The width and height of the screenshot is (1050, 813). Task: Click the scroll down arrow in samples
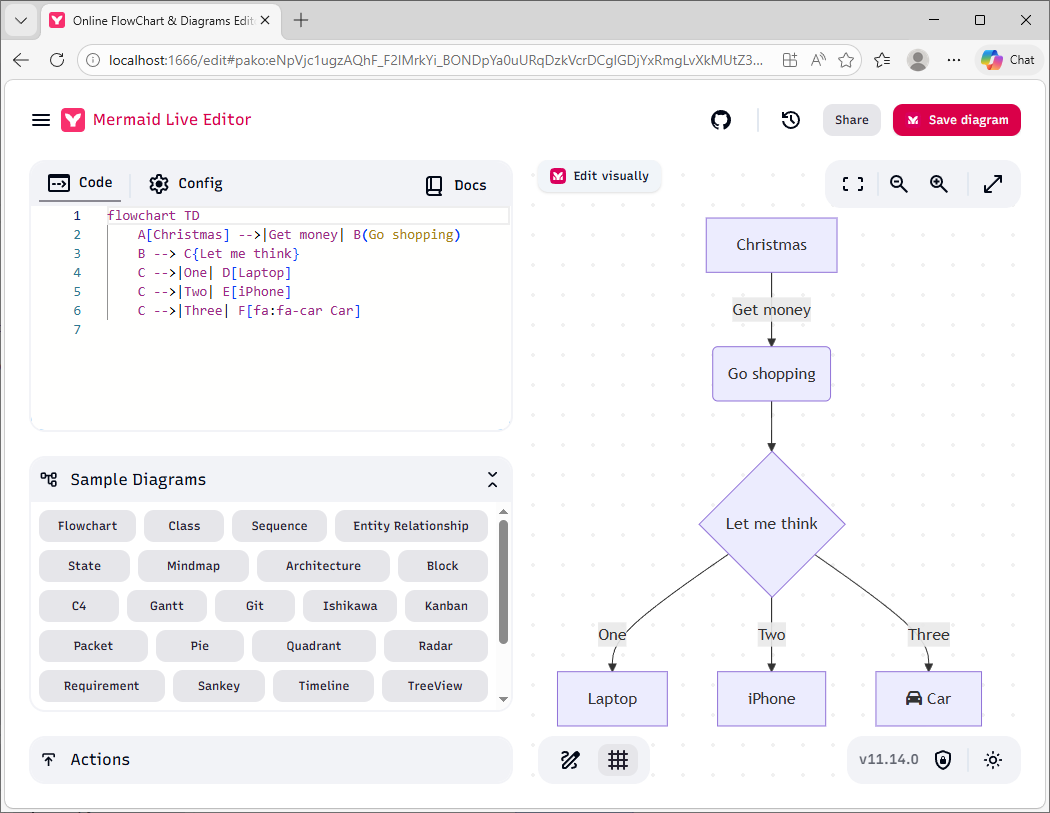point(504,699)
